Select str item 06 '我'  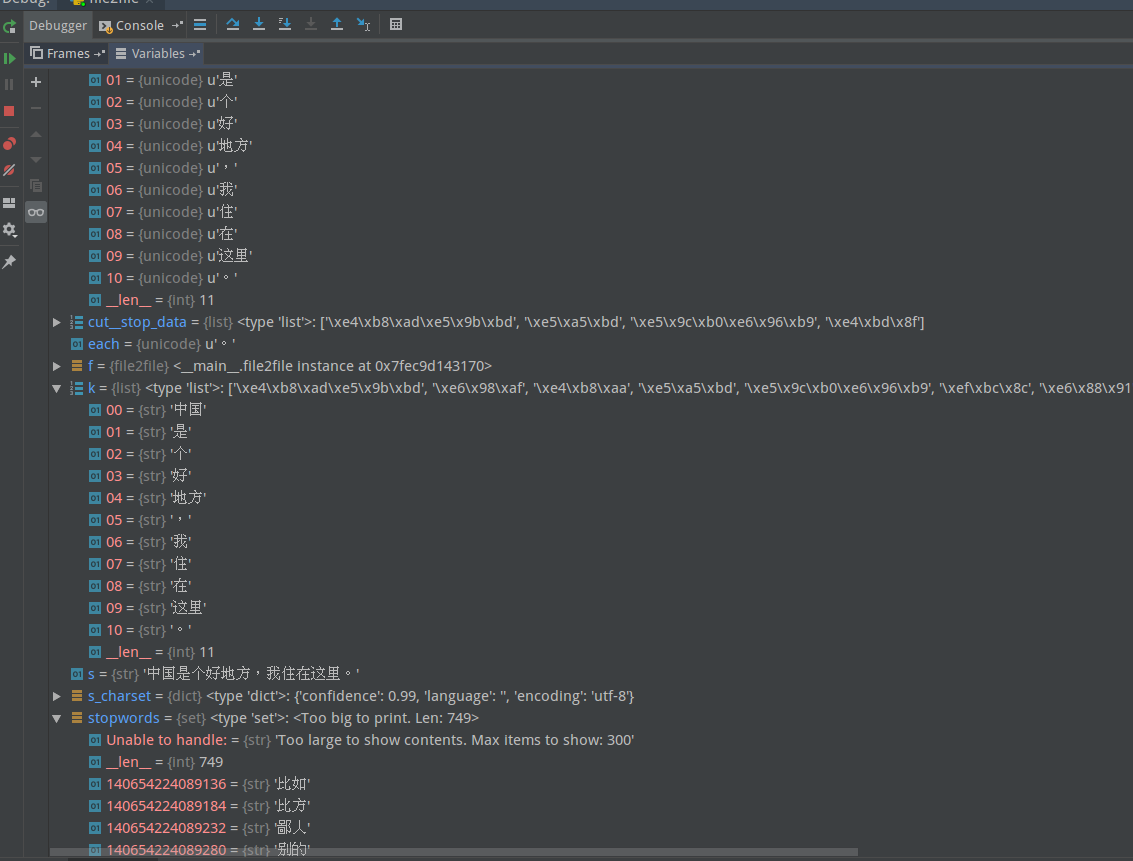coord(140,542)
